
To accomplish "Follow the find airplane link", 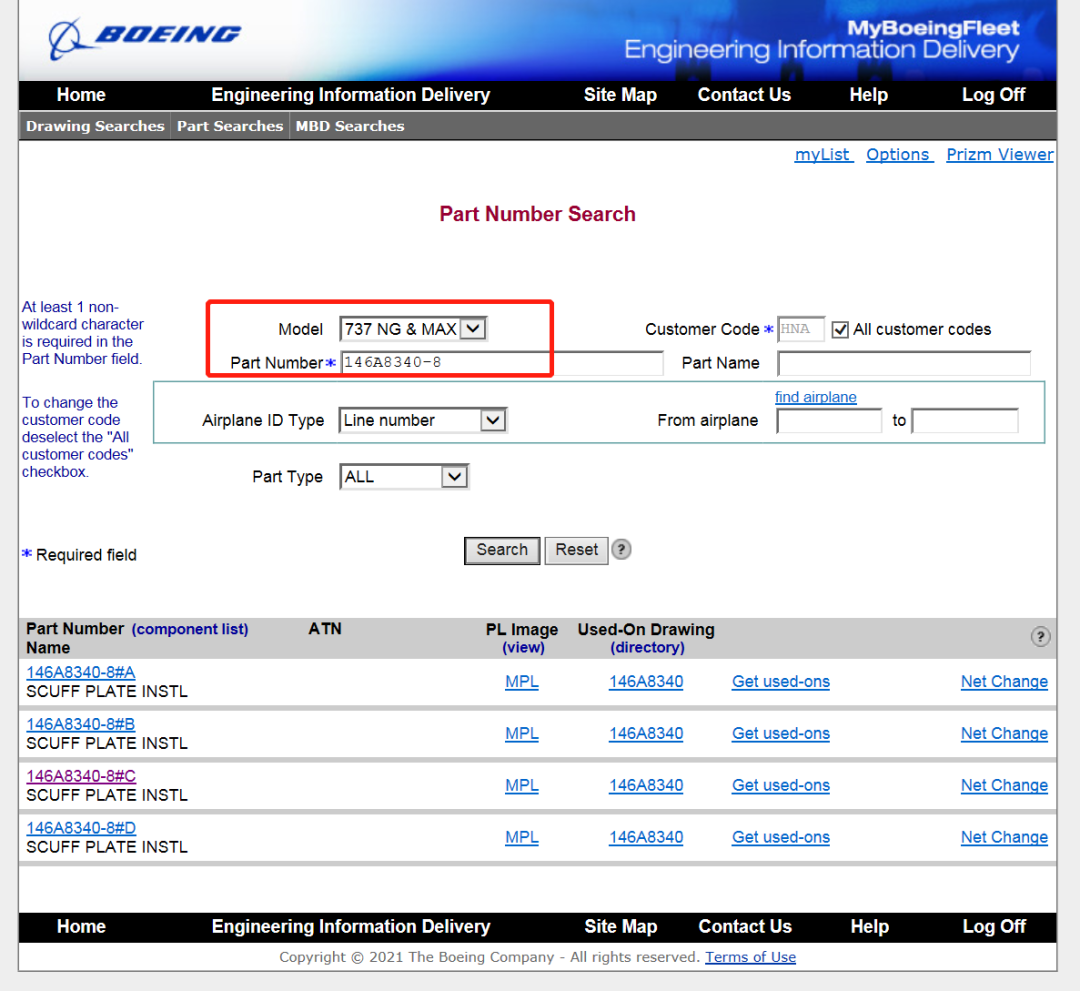I will tap(816, 397).
